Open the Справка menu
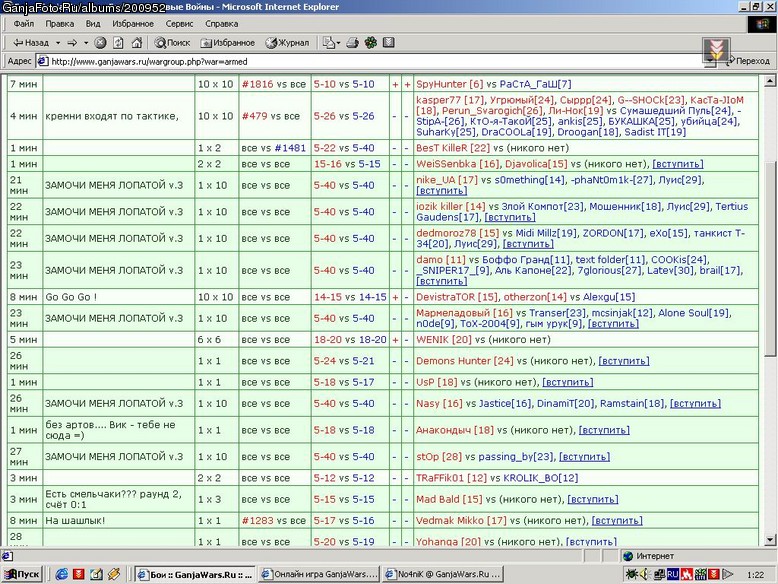Image resolution: width=778 pixels, height=584 pixels. coord(221,24)
